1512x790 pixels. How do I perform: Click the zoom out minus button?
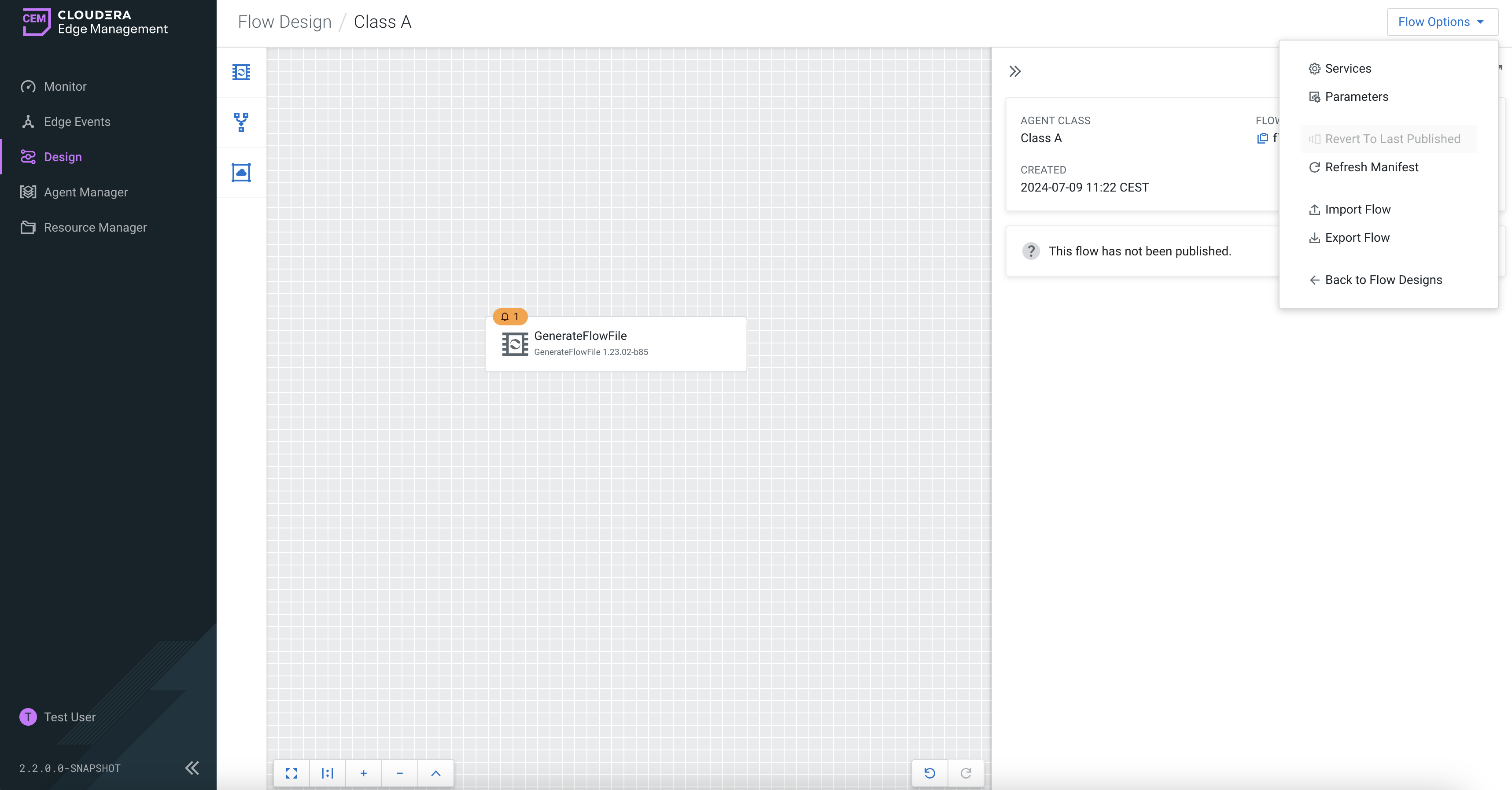pyautogui.click(x=399, y=773)
